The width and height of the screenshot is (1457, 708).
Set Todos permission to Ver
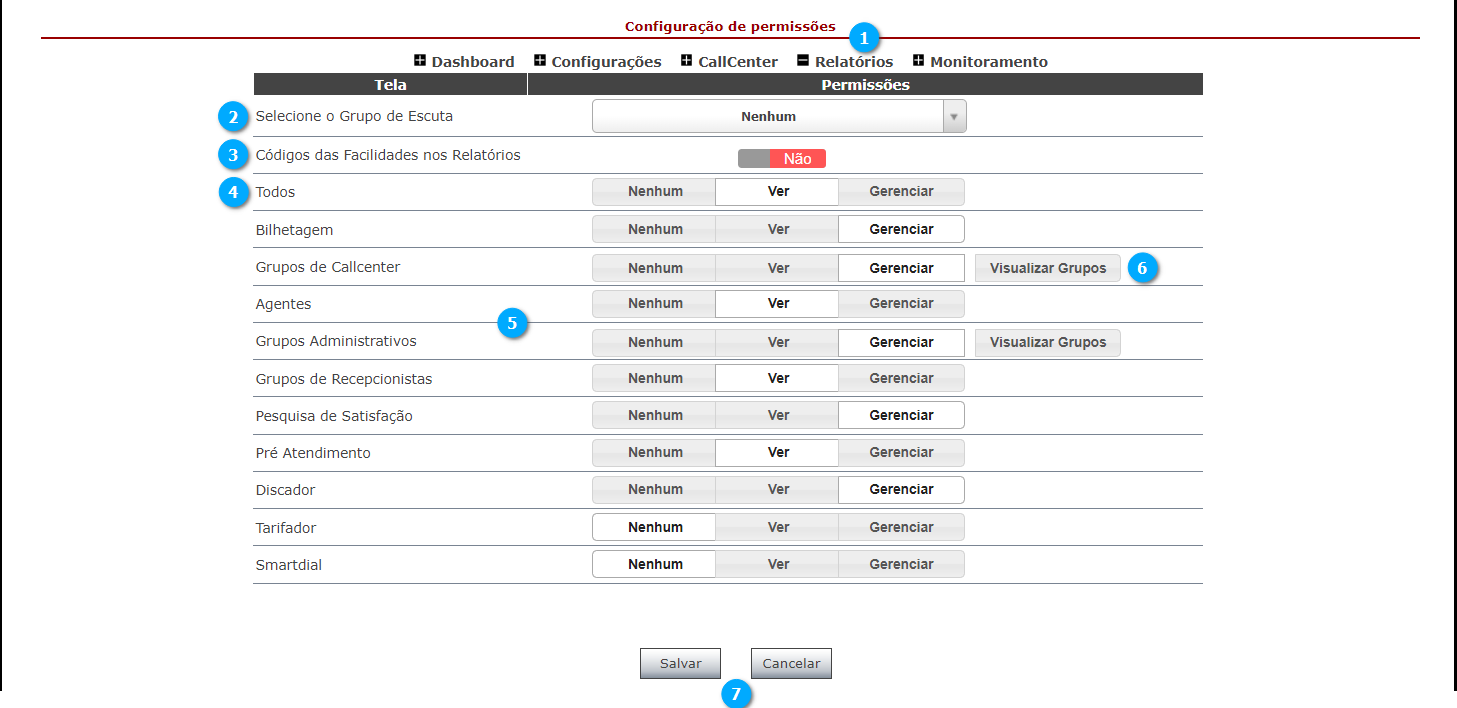[778, 192]
